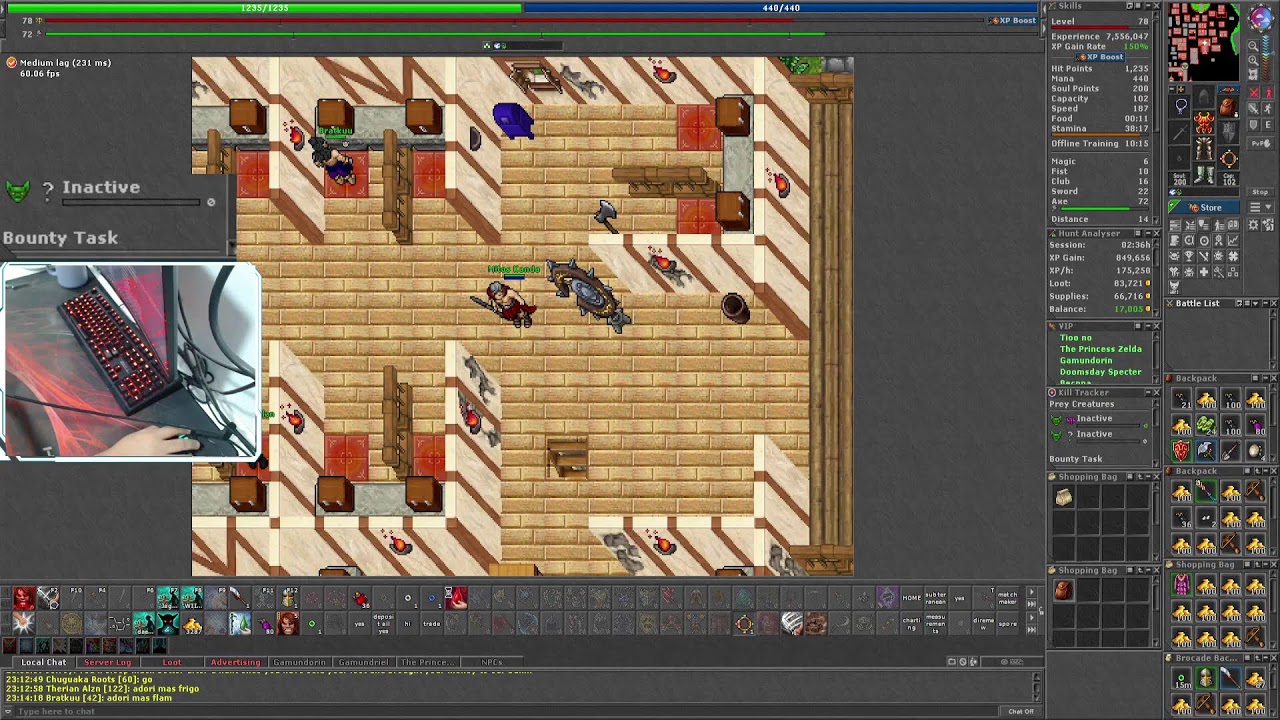
Task: Switch to defensive shield fight mode
Action: tap(1255, 125)
